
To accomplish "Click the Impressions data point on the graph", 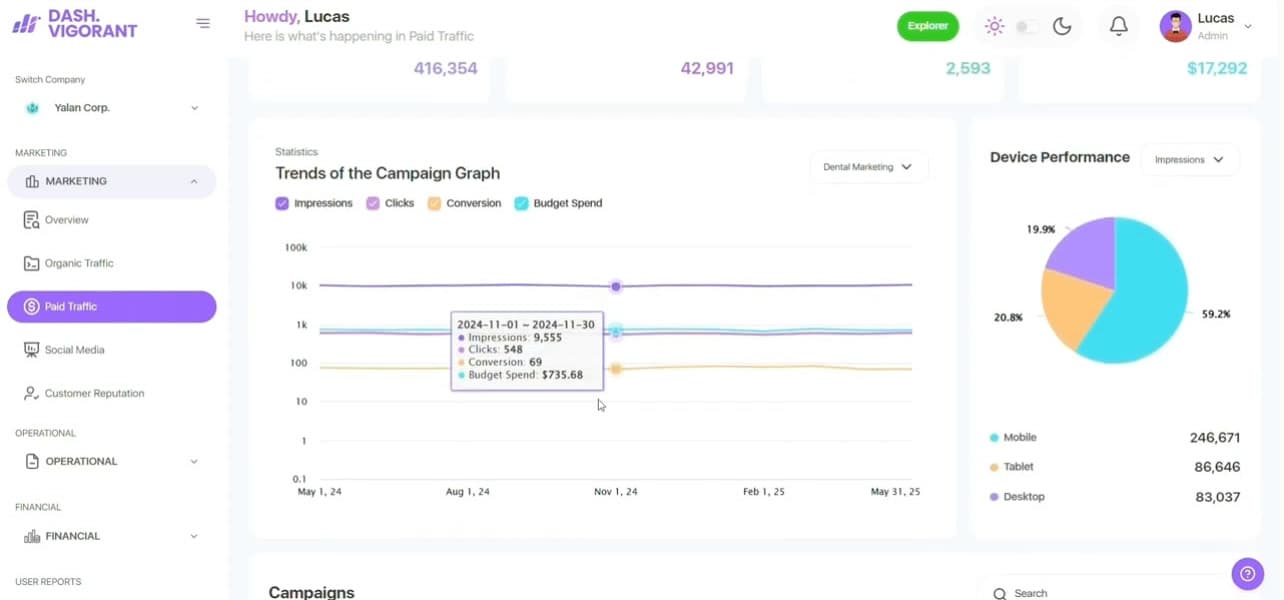I will pyautogui.click(x=616, y=286).
